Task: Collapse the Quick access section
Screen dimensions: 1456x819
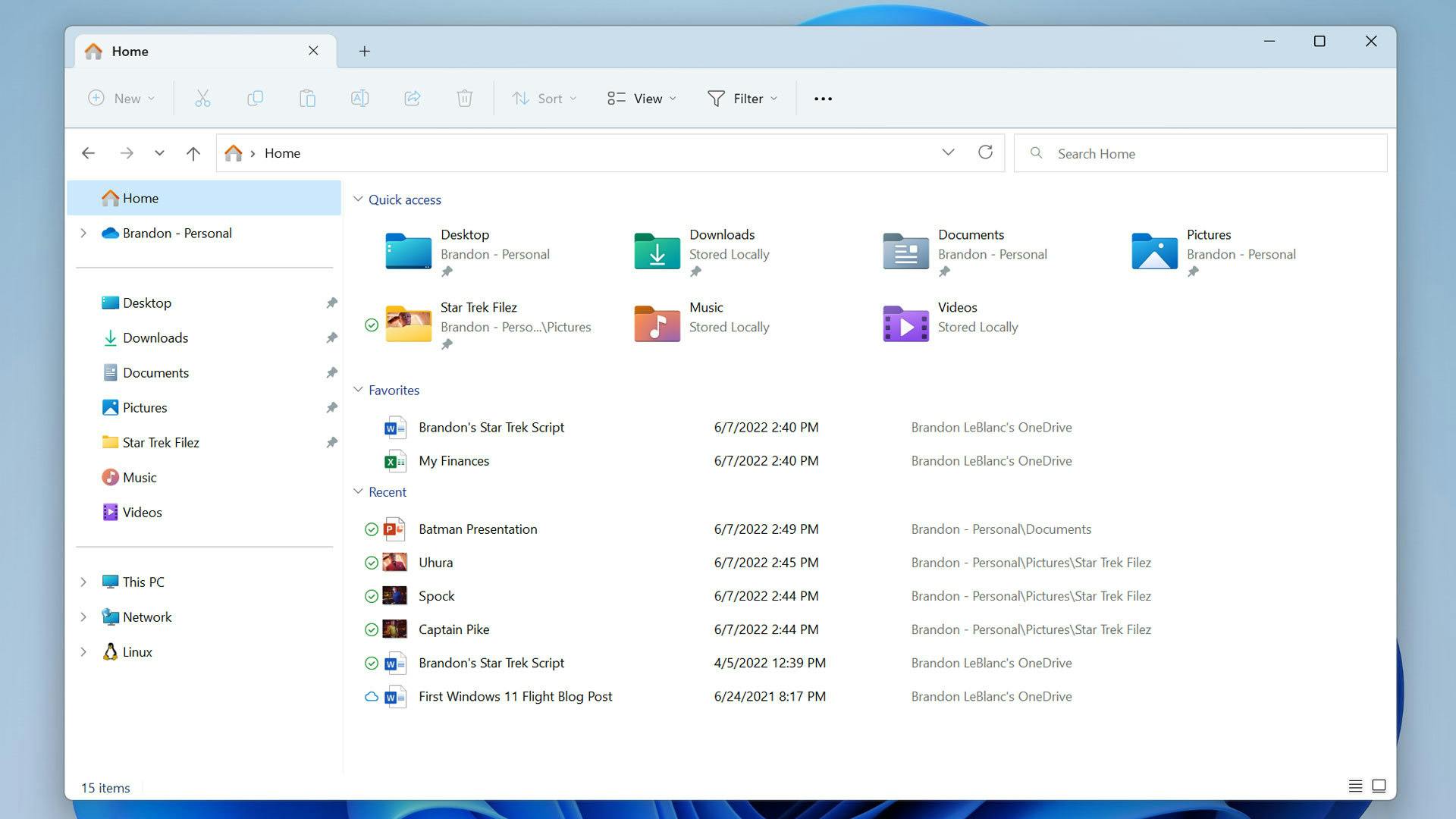Action: pos(358,199)
